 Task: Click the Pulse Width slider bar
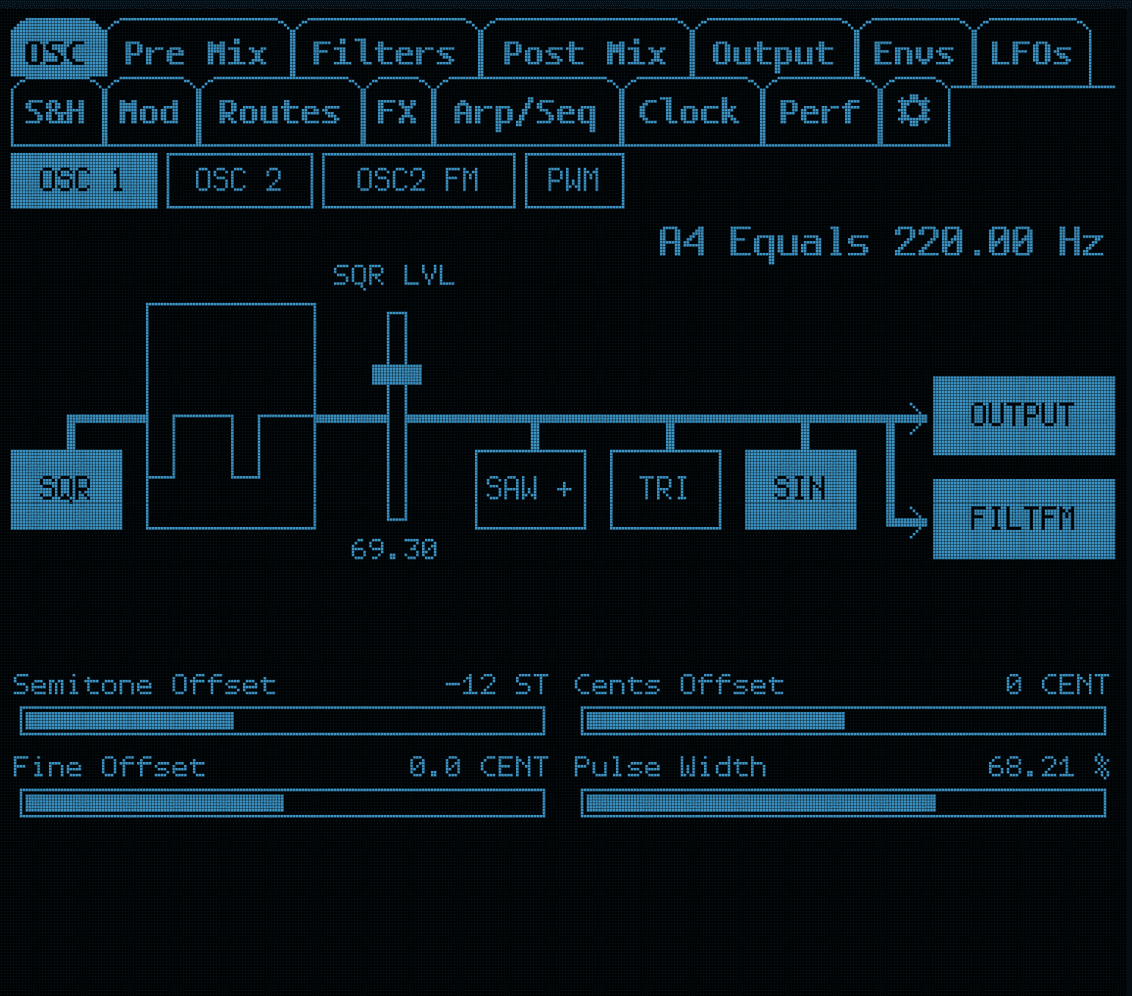843,803
